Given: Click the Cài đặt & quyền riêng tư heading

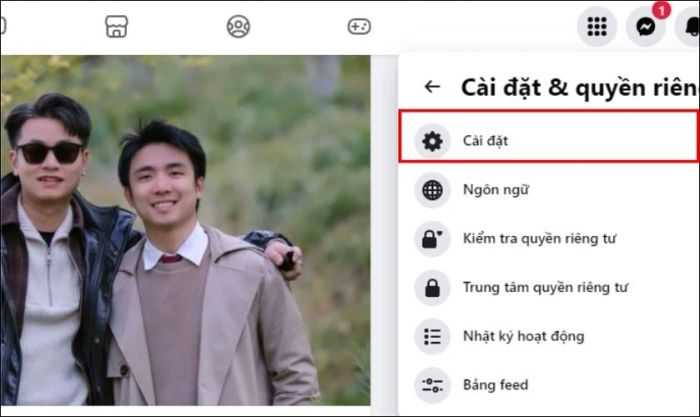Looking at the screenshot, I should click(580, 88).
